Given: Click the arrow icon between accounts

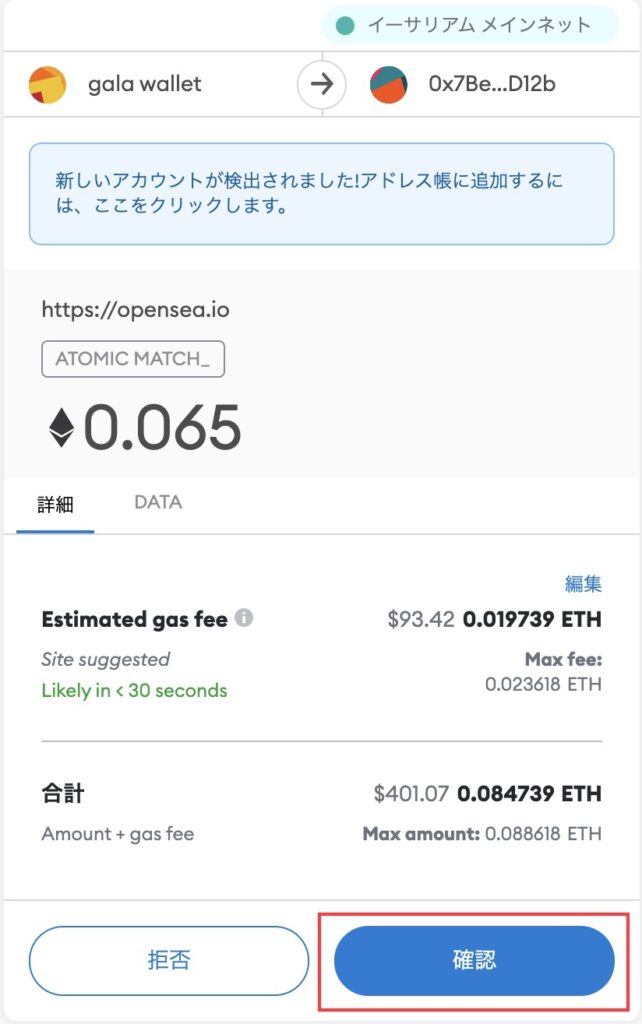Looking at the screenshot, I should coord(321,84).
